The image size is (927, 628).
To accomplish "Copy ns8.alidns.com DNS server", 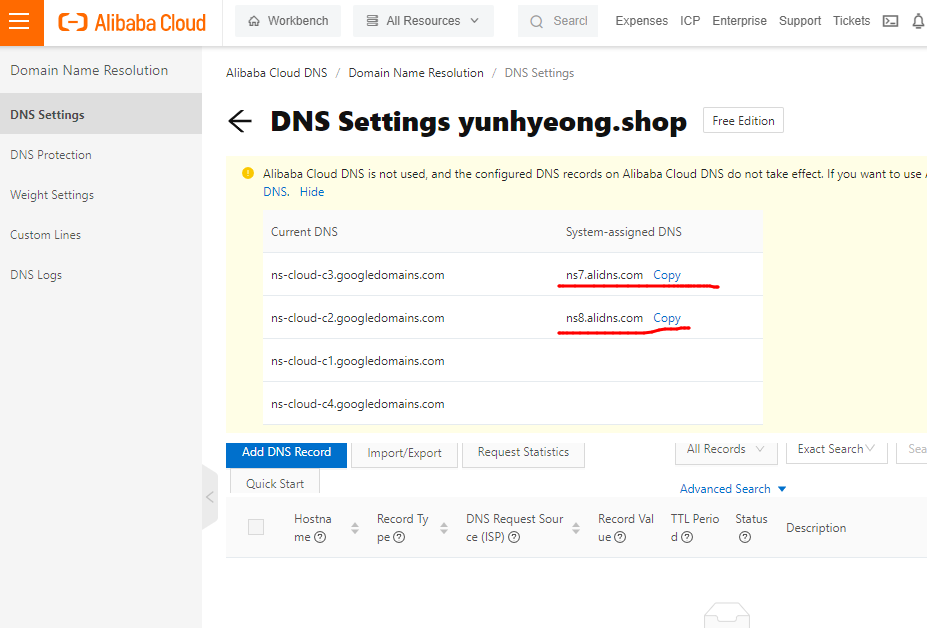I will point(667,318).
